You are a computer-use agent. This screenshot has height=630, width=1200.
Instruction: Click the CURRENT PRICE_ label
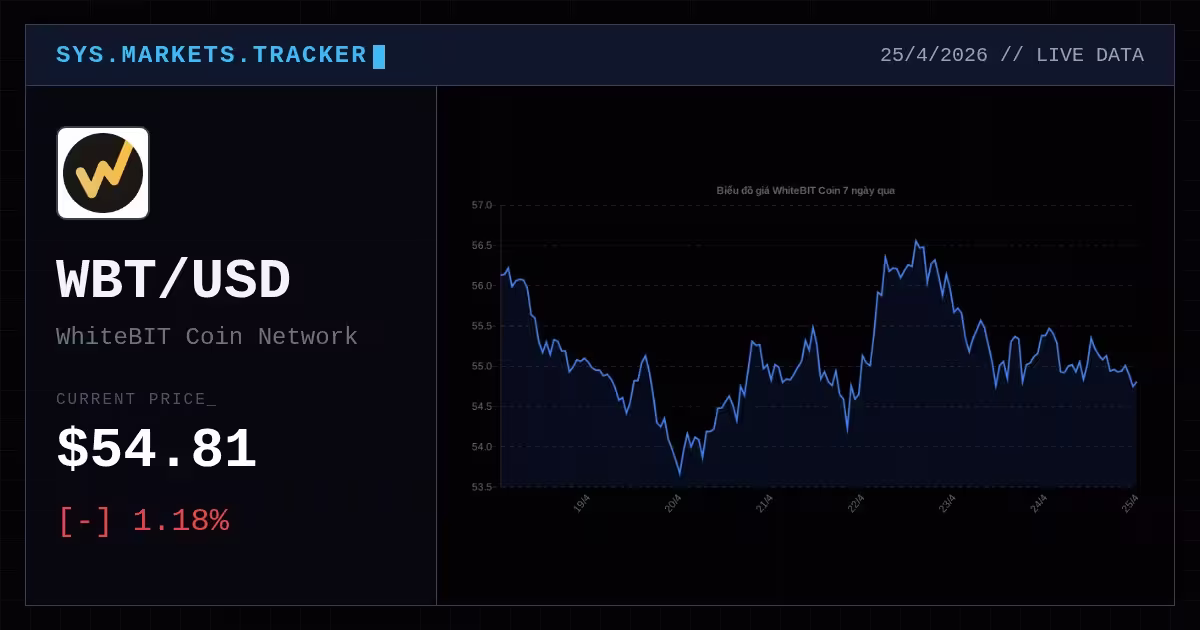point(136,399)
